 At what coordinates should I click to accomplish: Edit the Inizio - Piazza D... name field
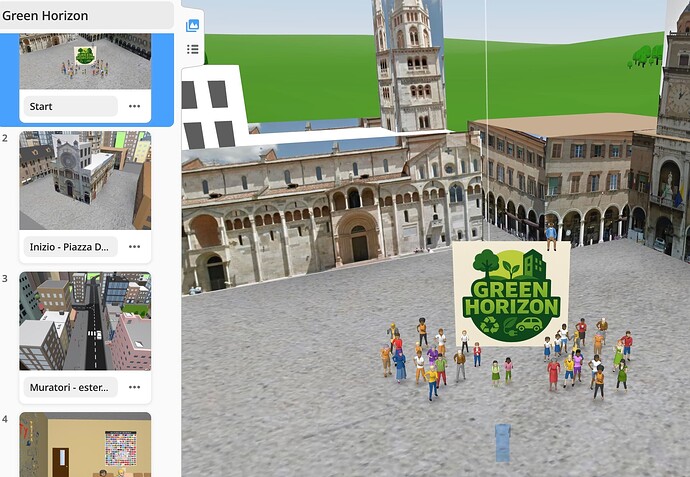pyautogui.click(x=70, y=246)
